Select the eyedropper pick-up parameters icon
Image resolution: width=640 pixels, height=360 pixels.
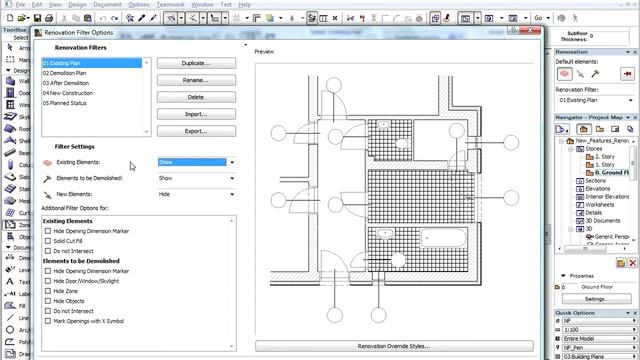tap(141, 18)
